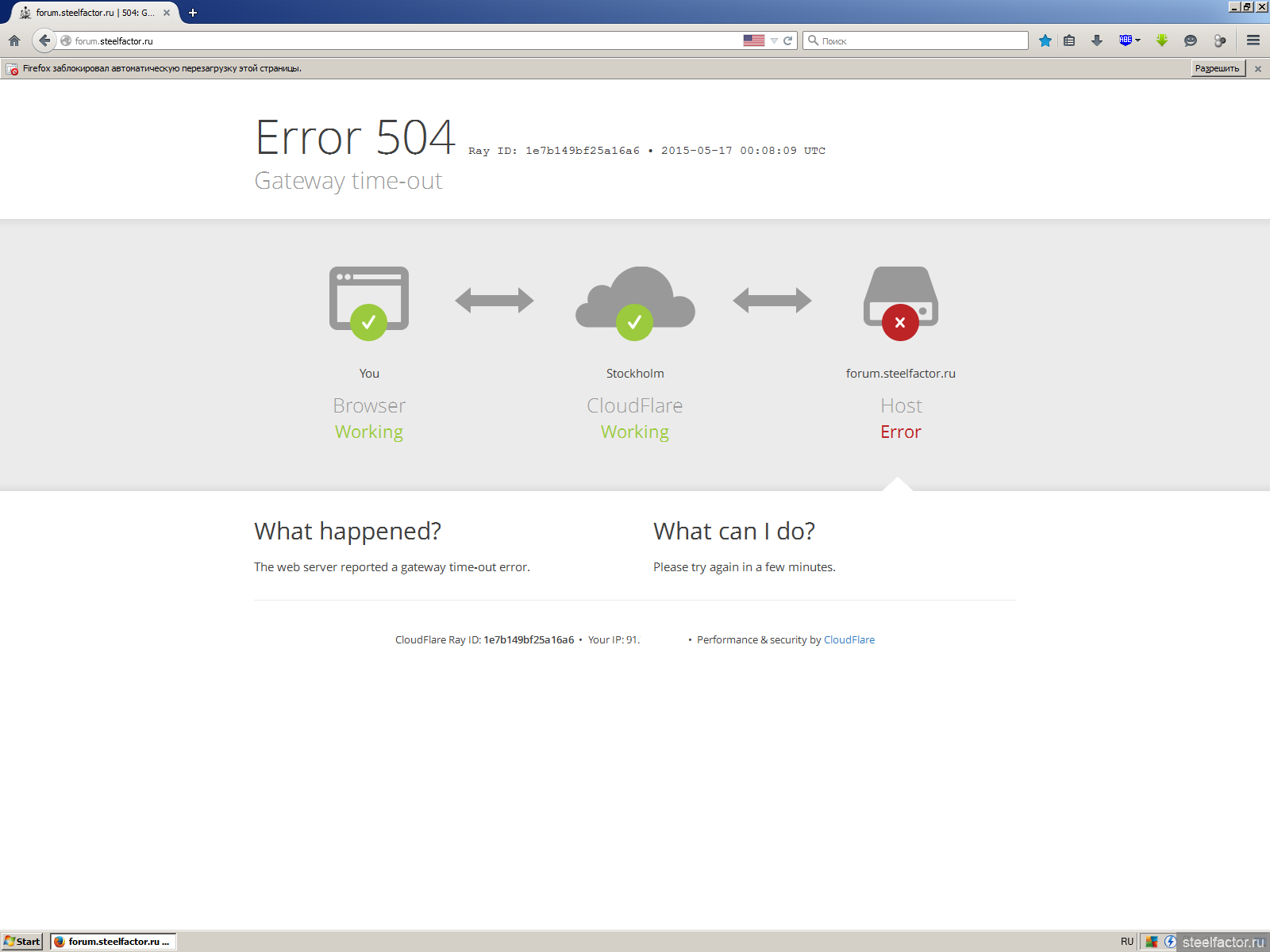The height and width of the screenshot is (952, 1270).
Task: Open the AVG antivirus tray icon
Action: coord(1152,942)
